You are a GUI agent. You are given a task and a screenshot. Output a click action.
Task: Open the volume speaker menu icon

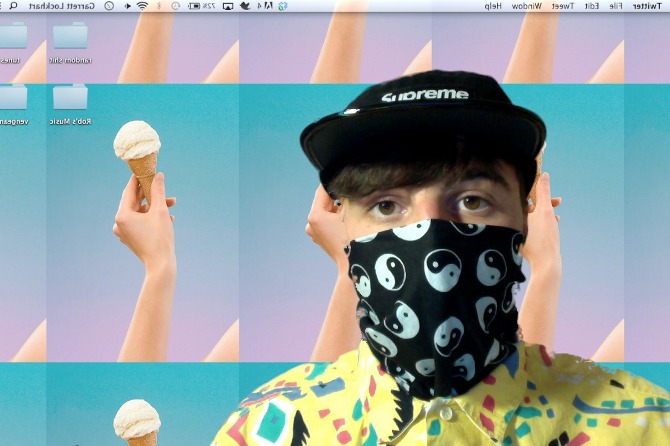point(127,6)
